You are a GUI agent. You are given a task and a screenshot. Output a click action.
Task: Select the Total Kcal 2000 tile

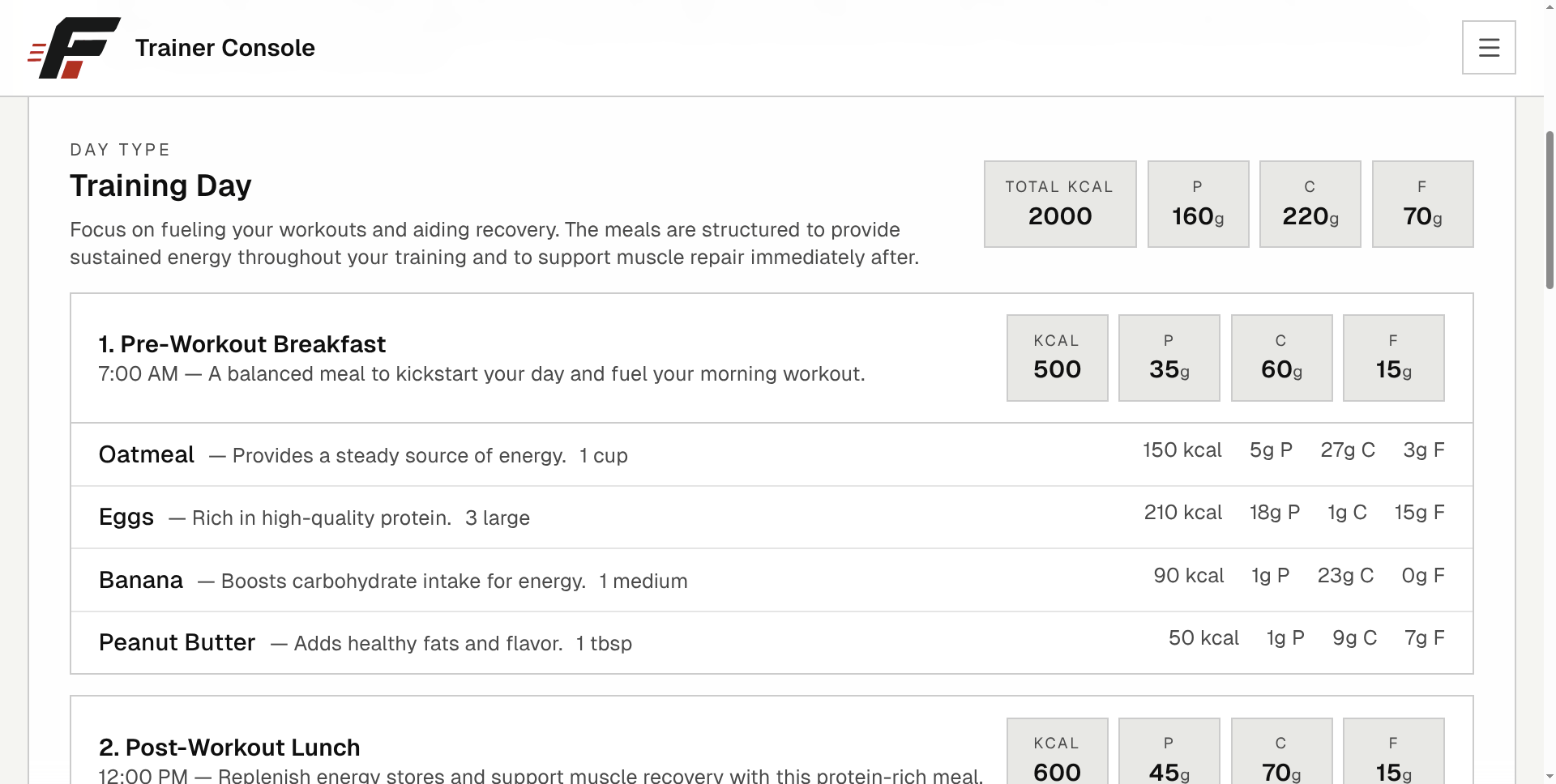point(1060,204)
